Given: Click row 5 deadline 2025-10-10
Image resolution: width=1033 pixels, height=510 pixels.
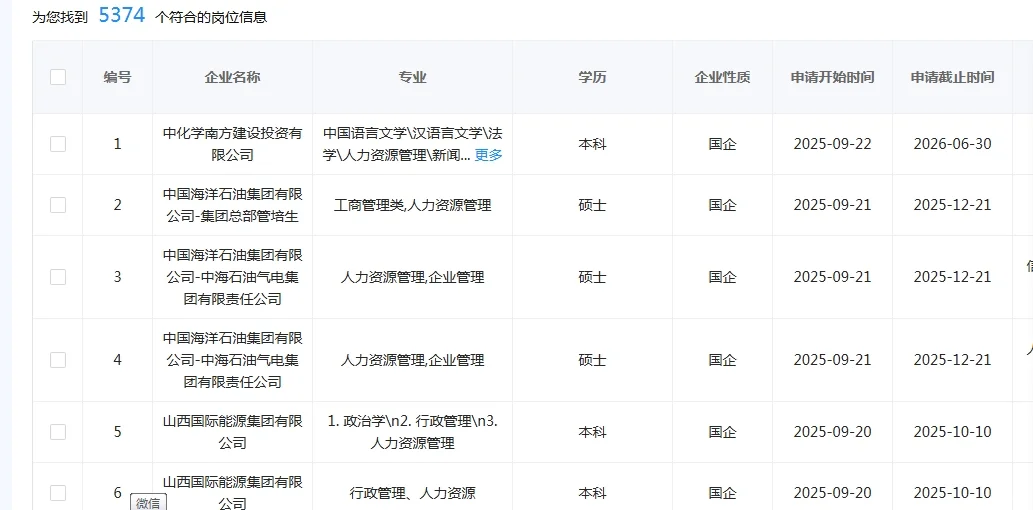Looking at the screenshot, I should point(952,432).
